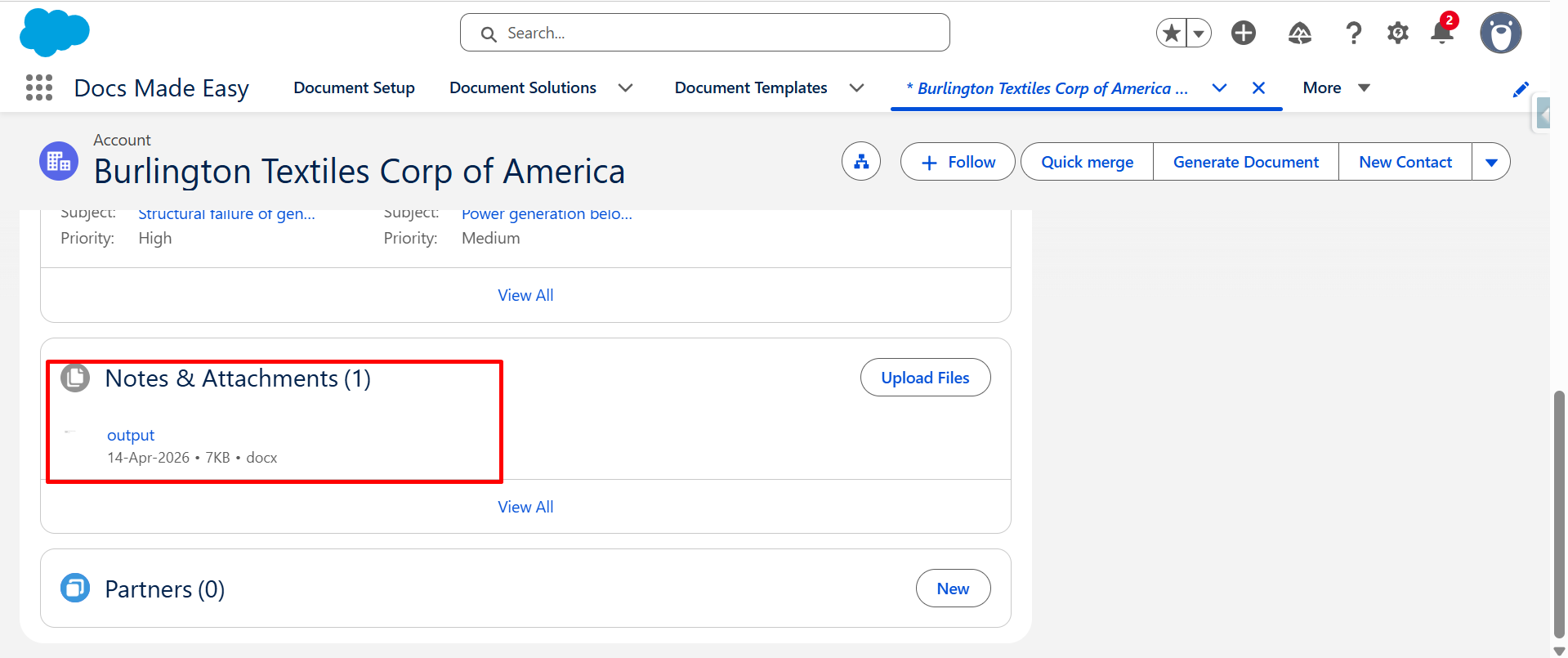The width and height of the screenshot is (1568, 658).
Task: Click the High priority value
Action: [x=155, y=238]
